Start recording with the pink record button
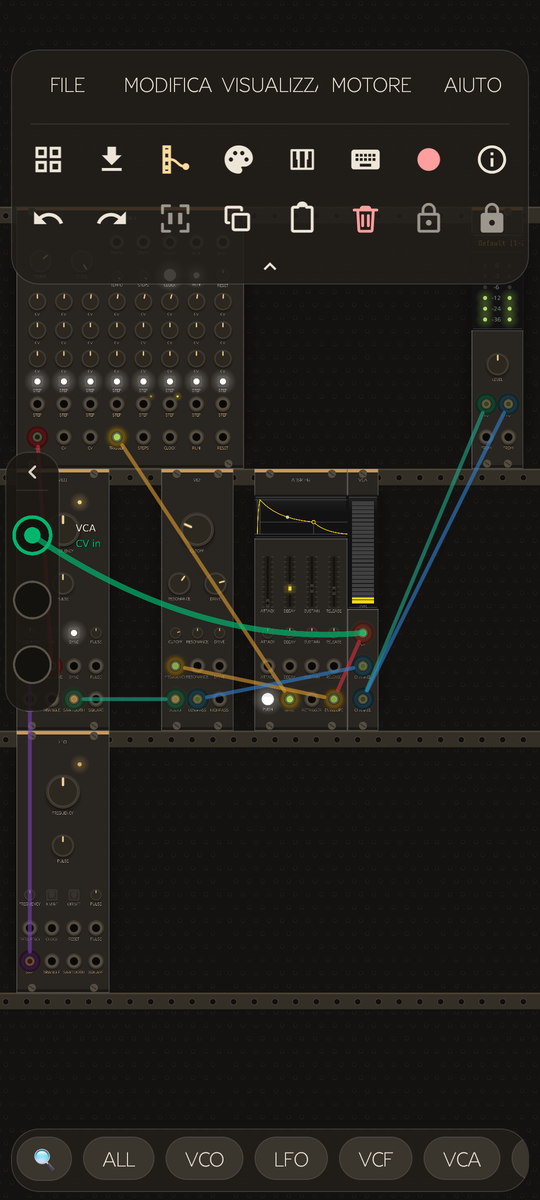The height and width of the screenshot is (1200, 540). pyautogui.click(x=428, y=159)
